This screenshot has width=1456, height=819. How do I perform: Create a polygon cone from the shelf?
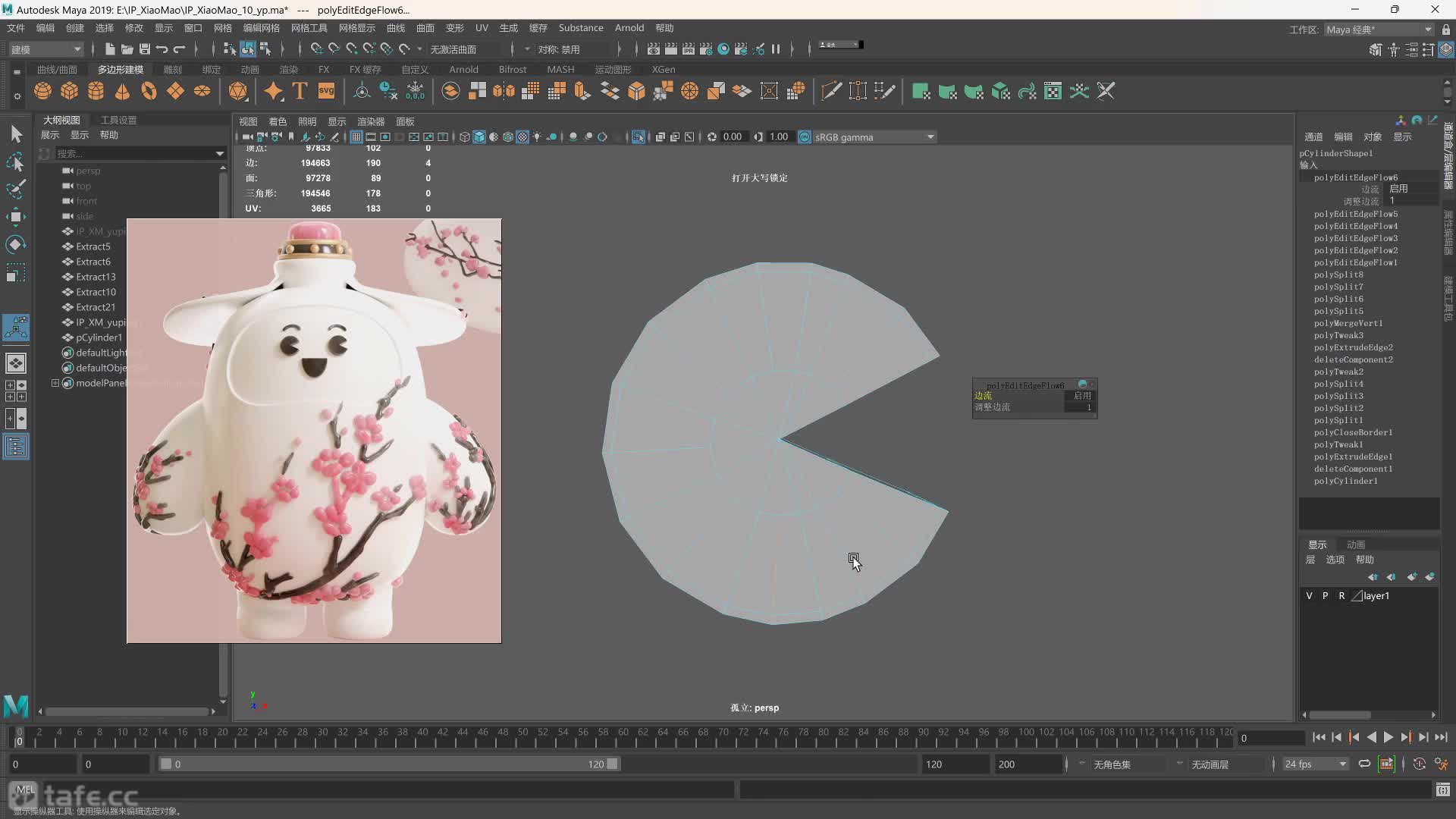point(122,92)
